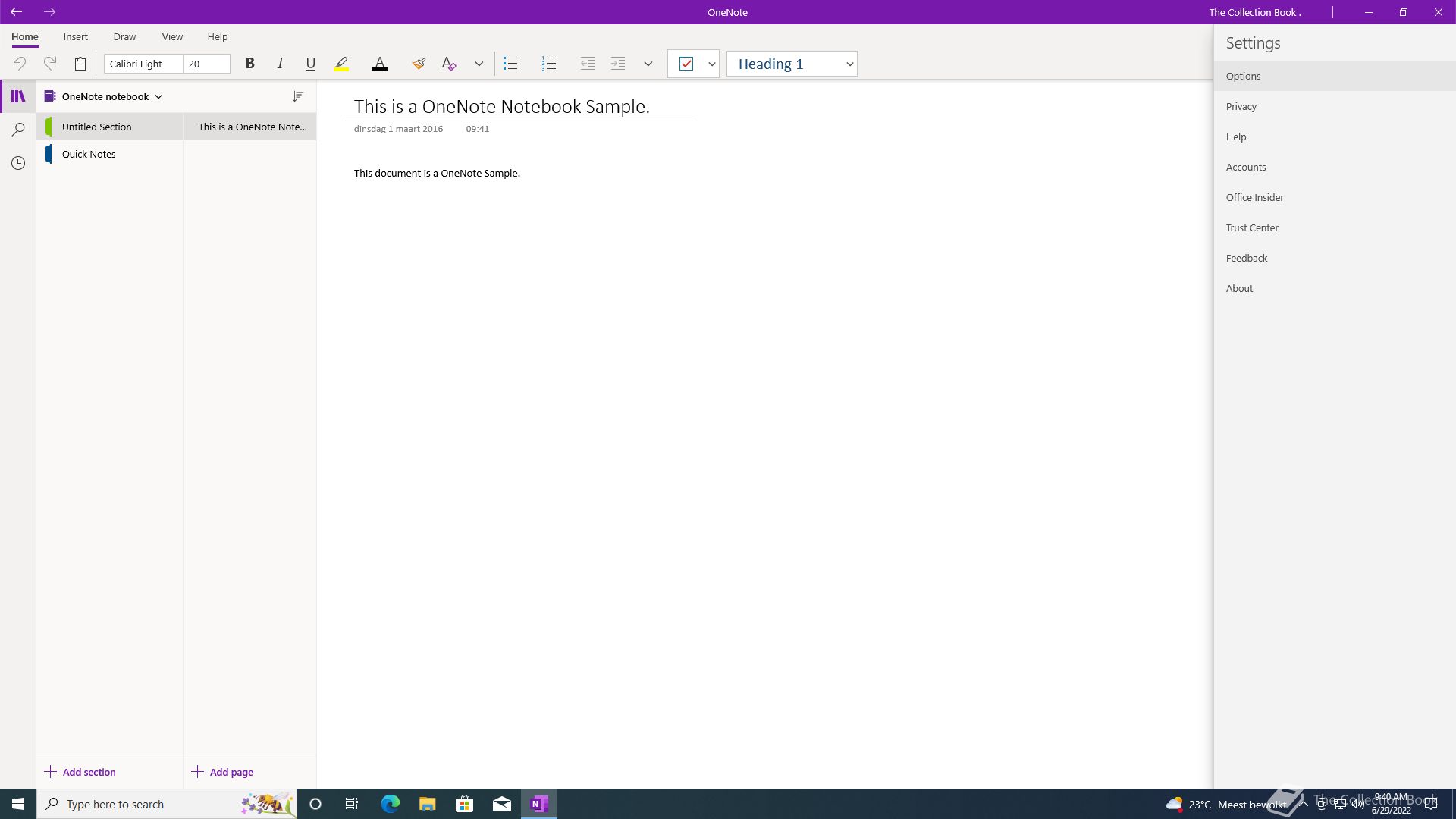The width and height of the screenshot is (1456, 819).
Task: Toggle italic formatting
Action: 280,64
